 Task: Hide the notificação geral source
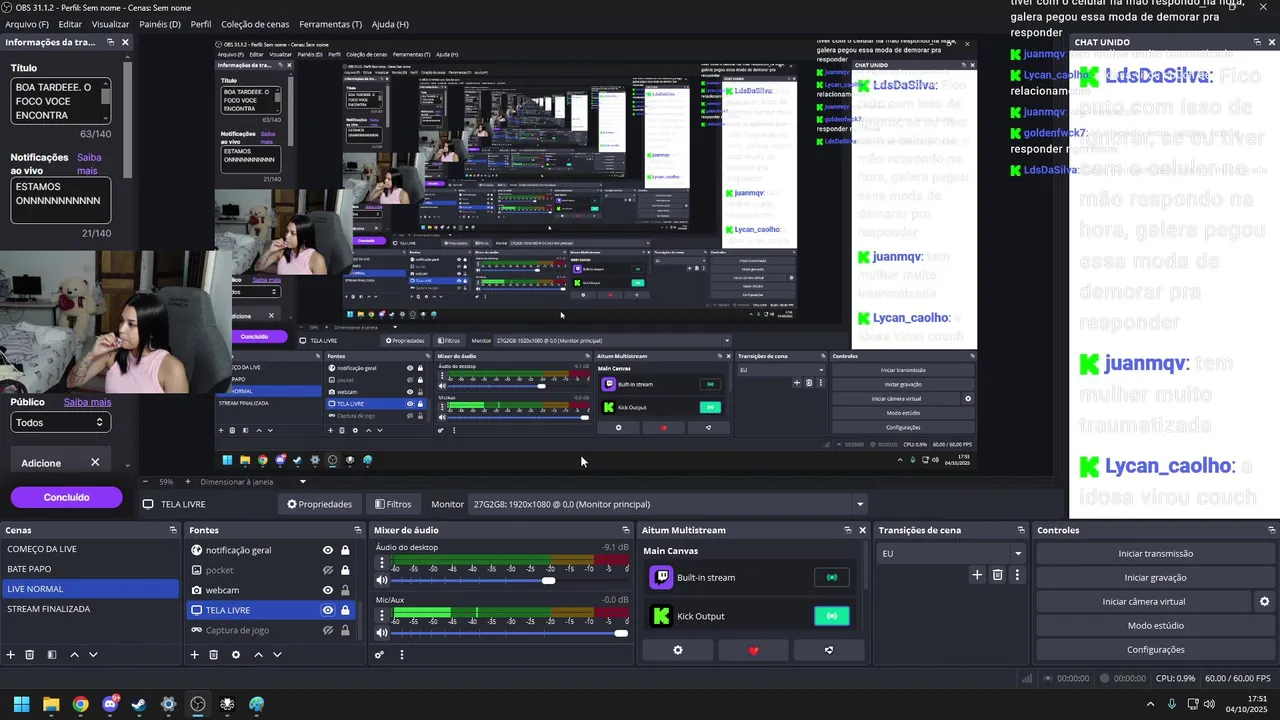[327, 550]
